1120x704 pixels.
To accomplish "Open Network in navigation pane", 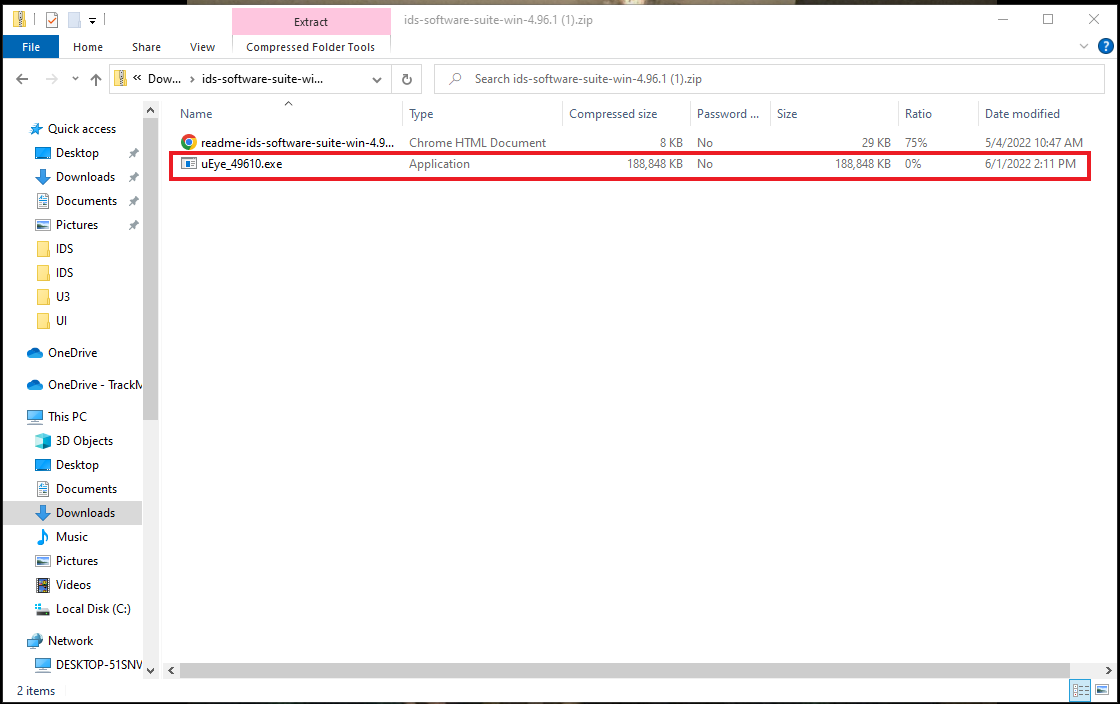I will click(x=70, y=641).
